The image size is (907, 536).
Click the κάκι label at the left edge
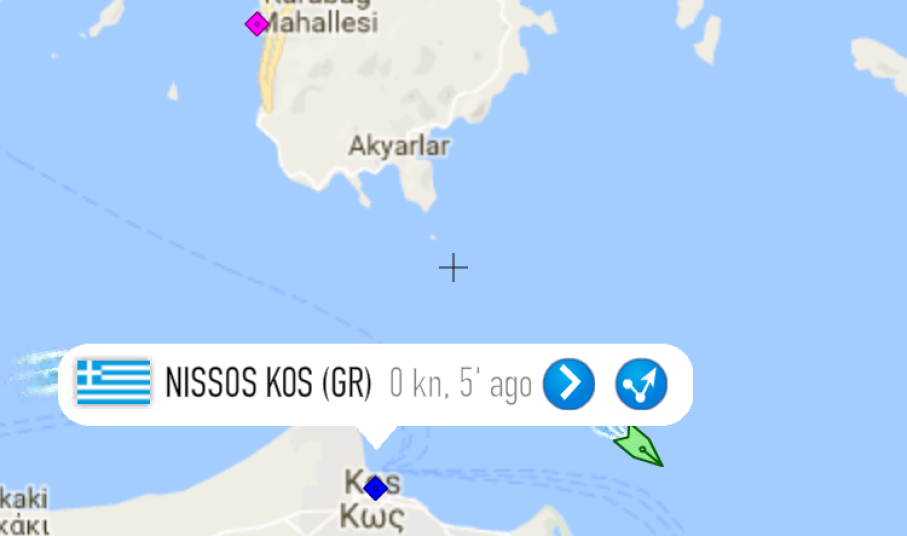pyautogui.click(x=24, y=525)
